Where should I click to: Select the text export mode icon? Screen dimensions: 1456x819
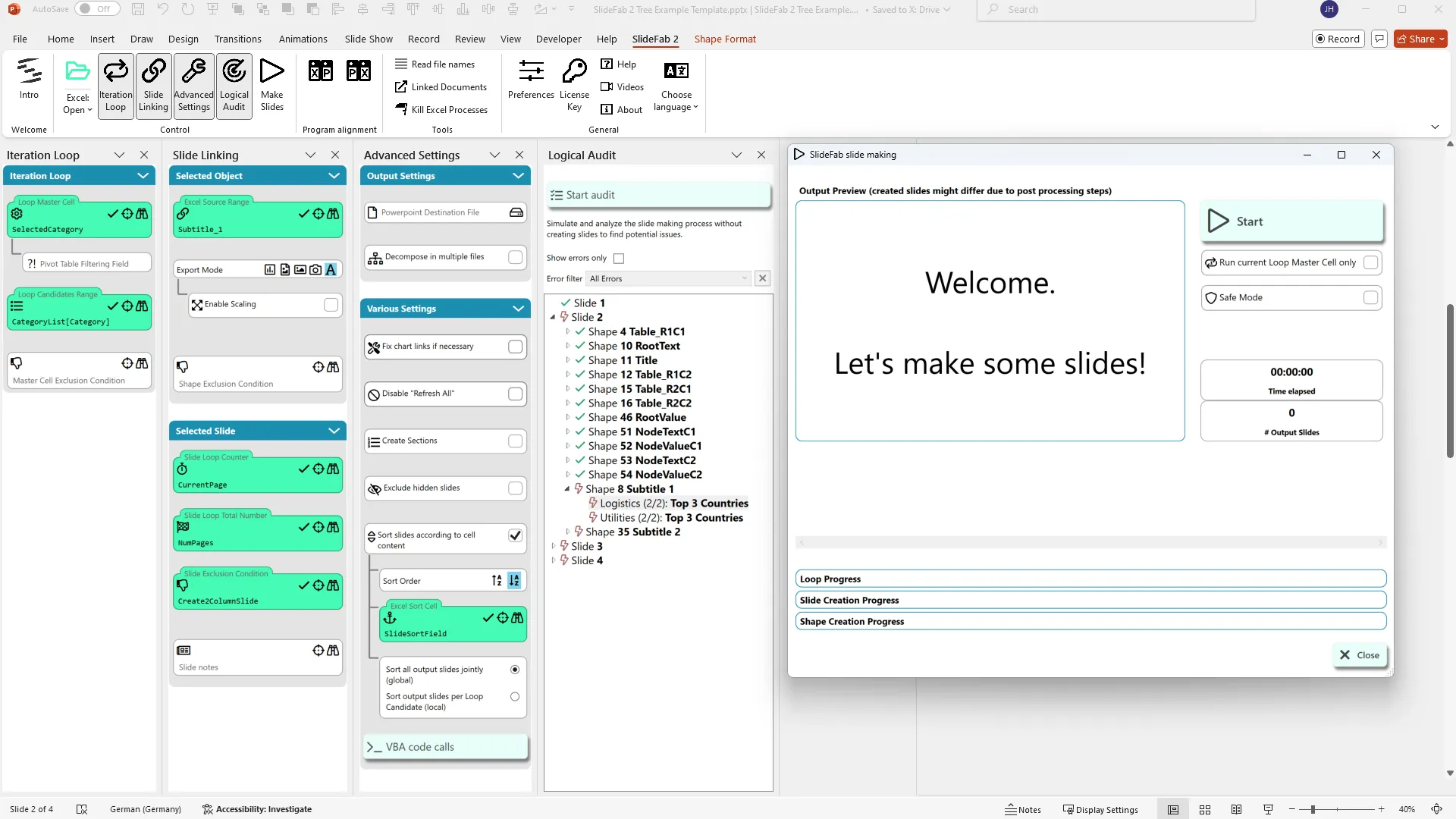(331, 270)
